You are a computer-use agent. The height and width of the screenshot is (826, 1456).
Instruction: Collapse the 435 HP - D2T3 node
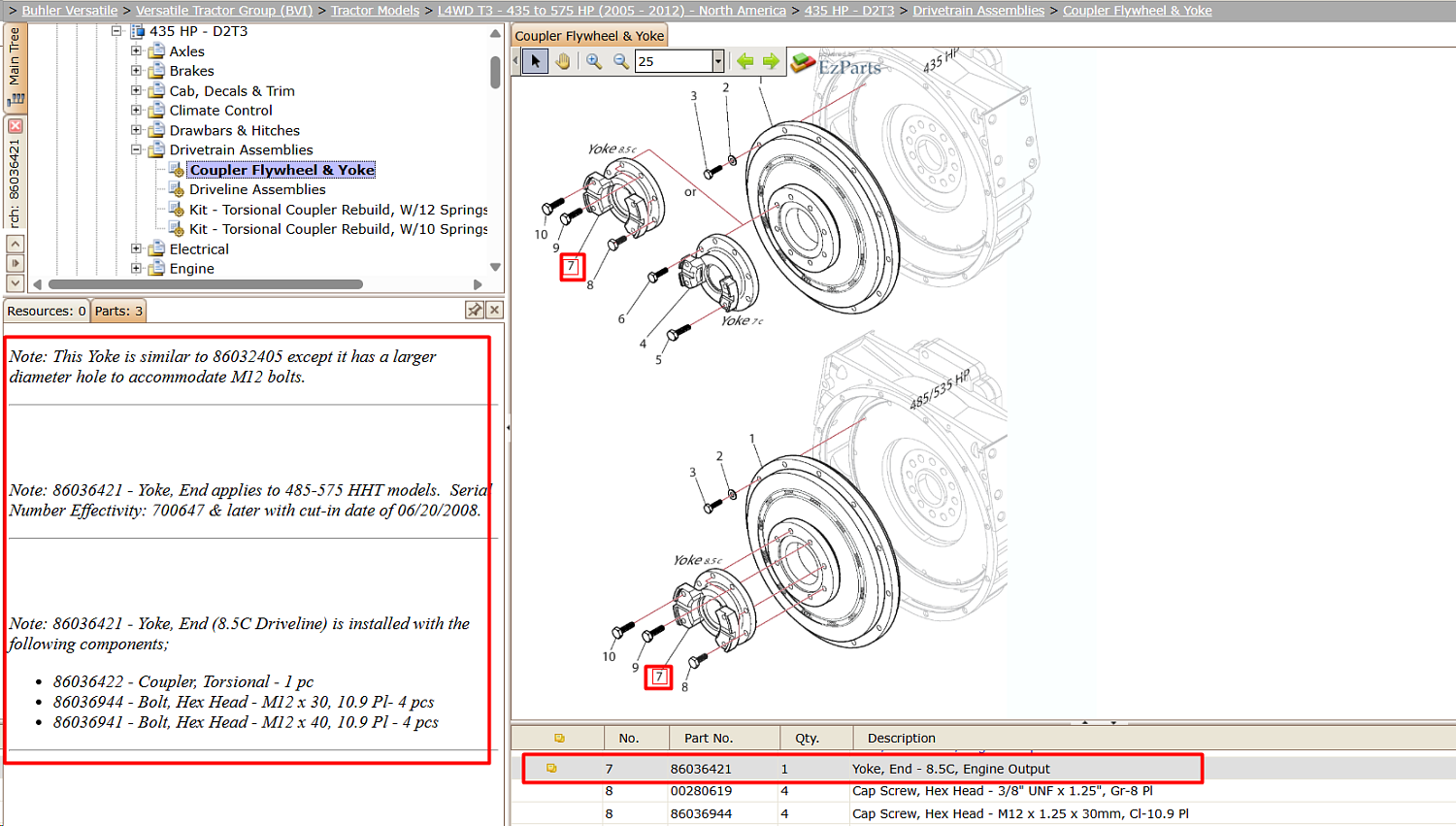tap(116, 31)
